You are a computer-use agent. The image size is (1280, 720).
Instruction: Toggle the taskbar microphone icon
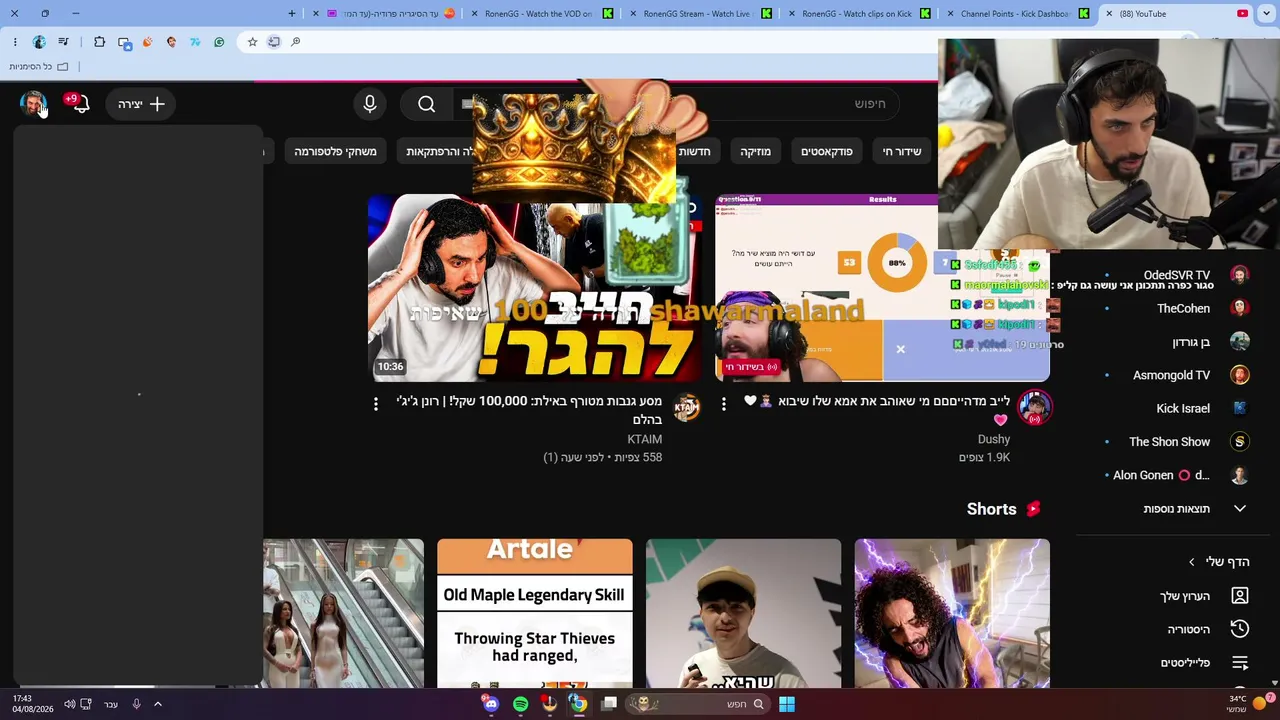point(136,704)
